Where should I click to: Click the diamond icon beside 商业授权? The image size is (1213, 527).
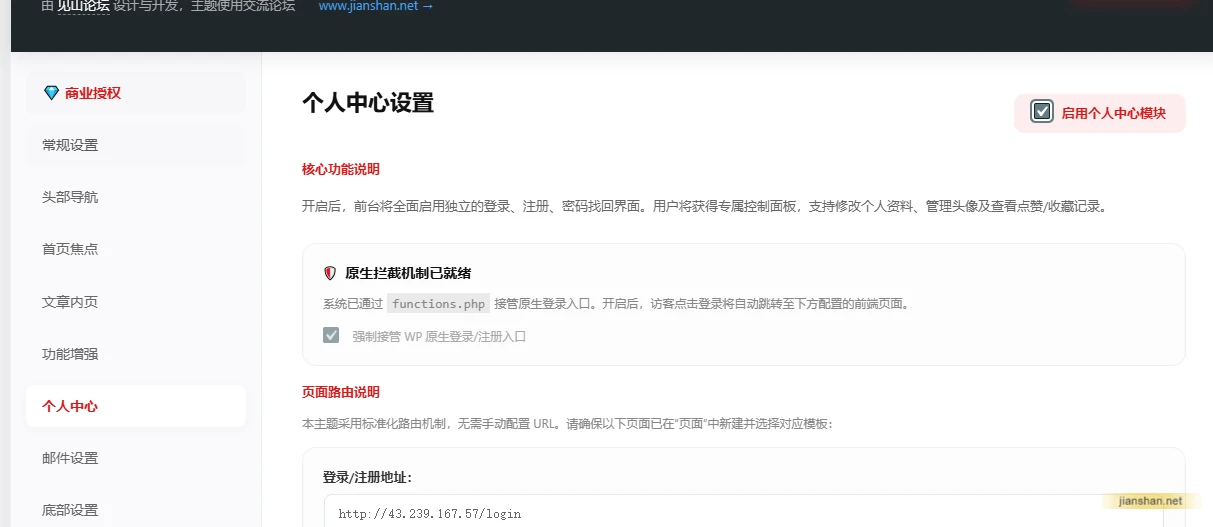52,93
